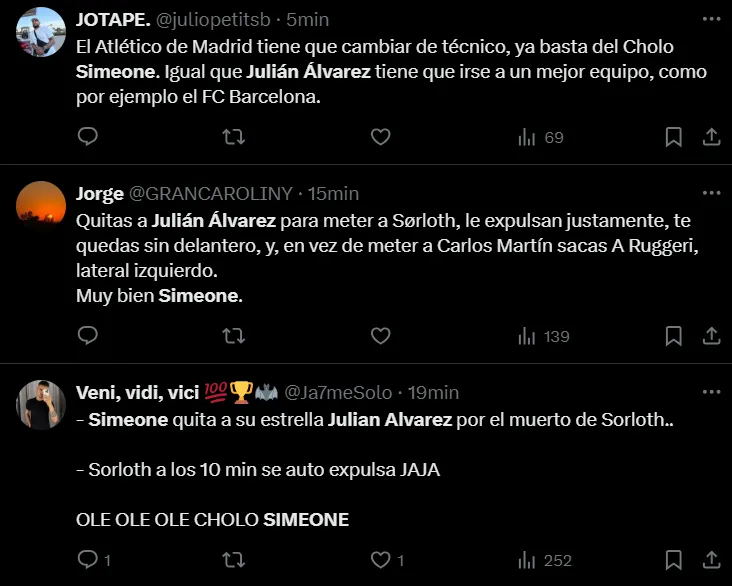The height and width of the screenshot is (586, 732).
Task: Retweet Jorge's post about Sørloth
Action: [x=233, y=336]
